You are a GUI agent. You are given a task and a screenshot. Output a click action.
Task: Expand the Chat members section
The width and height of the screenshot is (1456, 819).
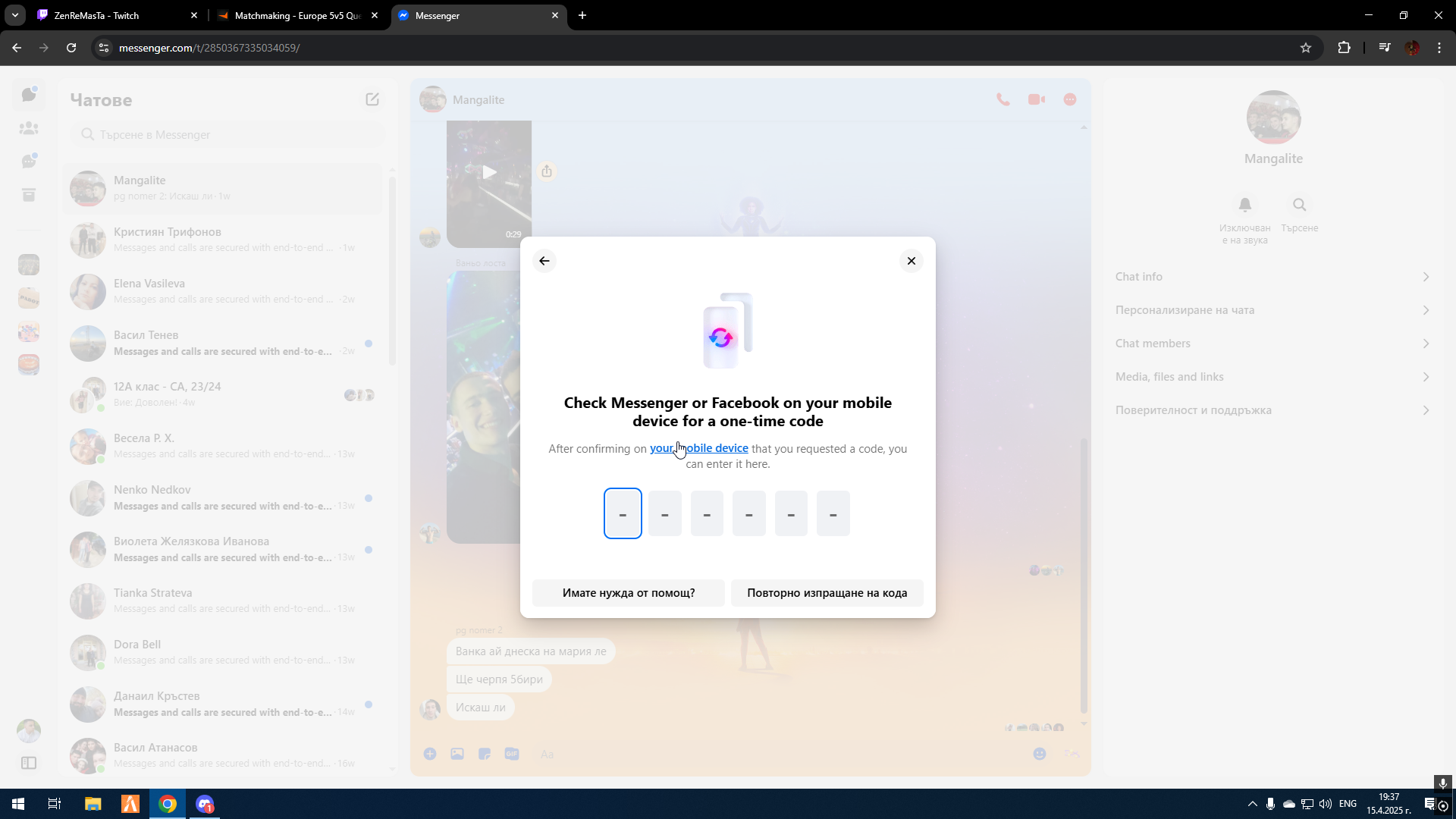(1272, 344)
